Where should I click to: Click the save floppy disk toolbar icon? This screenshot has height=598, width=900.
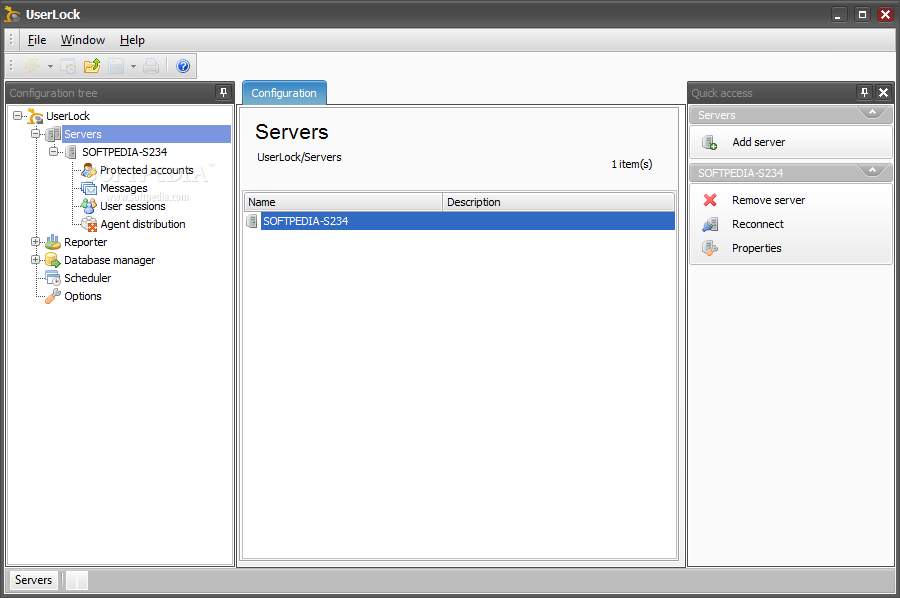coord(116,67)
